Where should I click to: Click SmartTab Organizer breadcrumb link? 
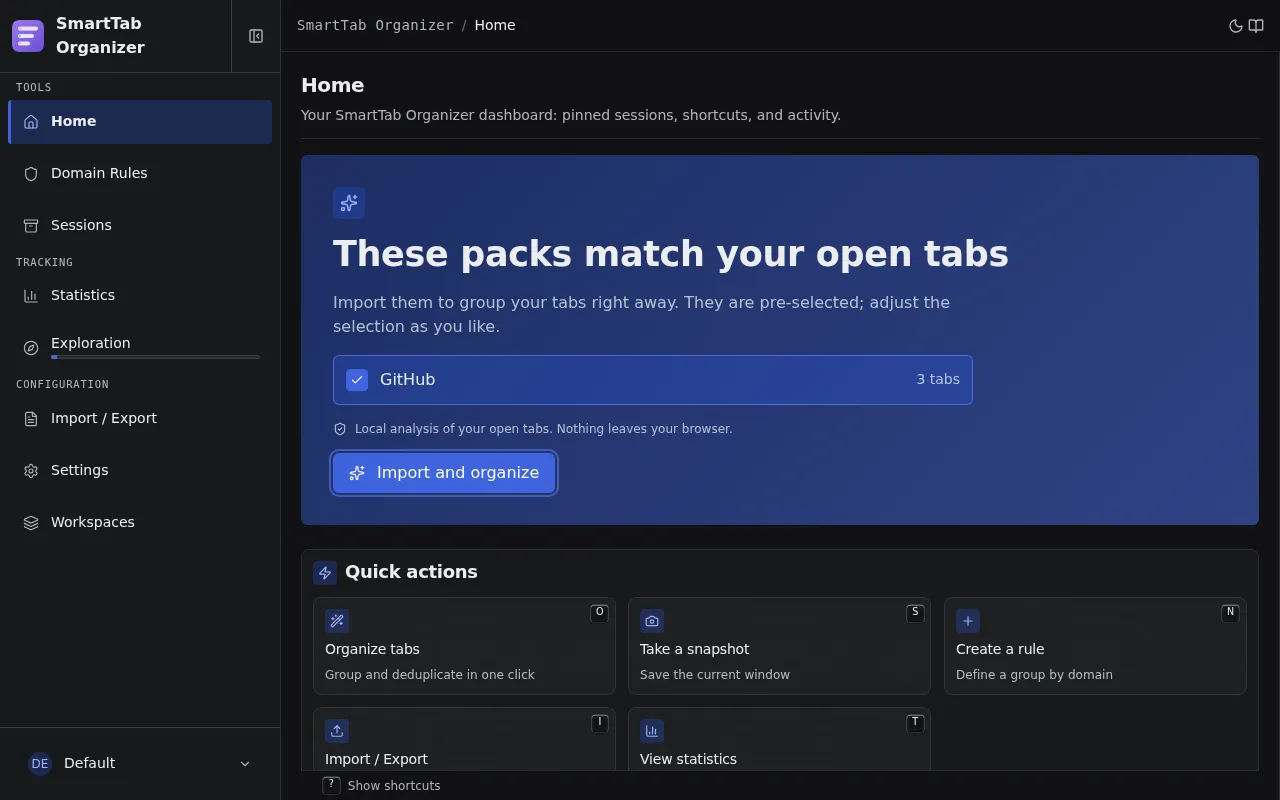pos(375,25)
